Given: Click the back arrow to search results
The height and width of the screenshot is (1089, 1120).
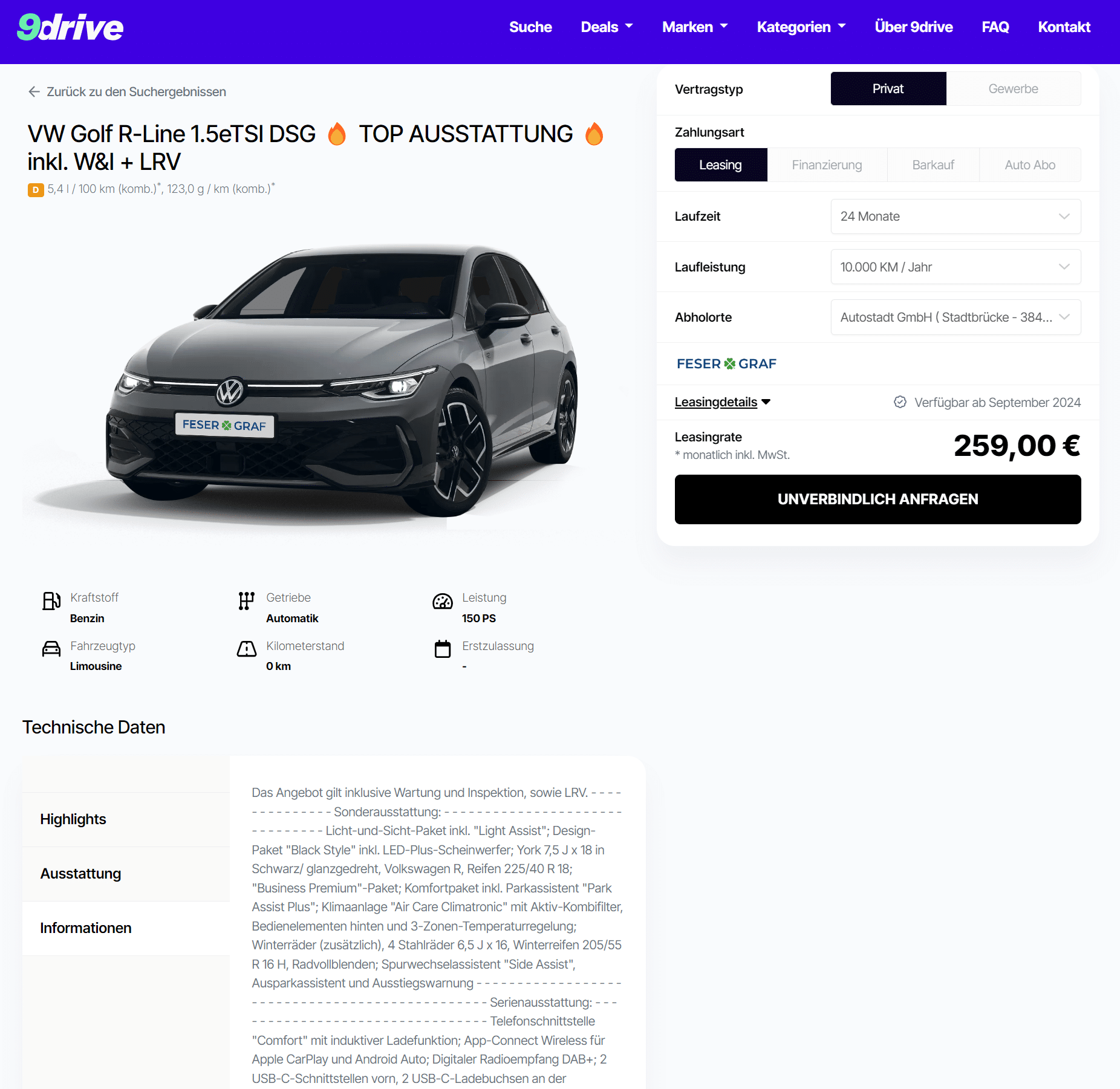Looking at the screenshot, I should [x=34, y=91].
